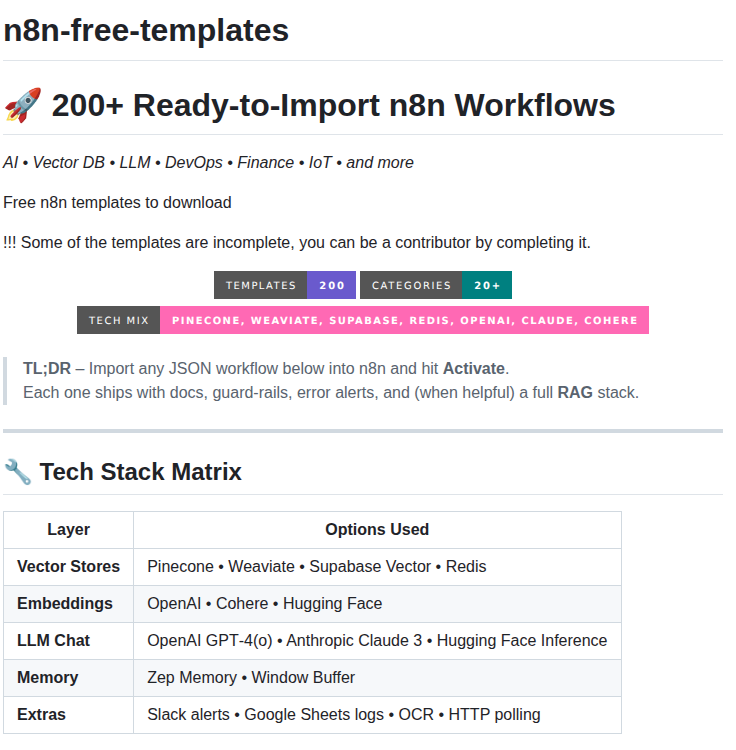Viewport: 736px width, 750px height.
Task: Click the cell Zep Memory • Window Buffer
Action: 377,677
